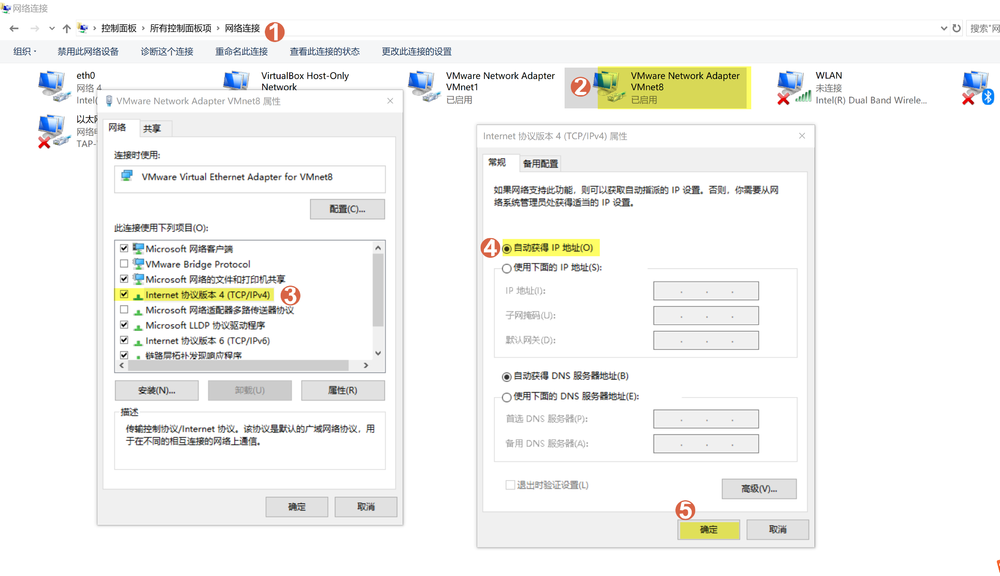1000x576 pixels.
Task: Expand the address bar history dropdown
Action: [x=944, y=28]
